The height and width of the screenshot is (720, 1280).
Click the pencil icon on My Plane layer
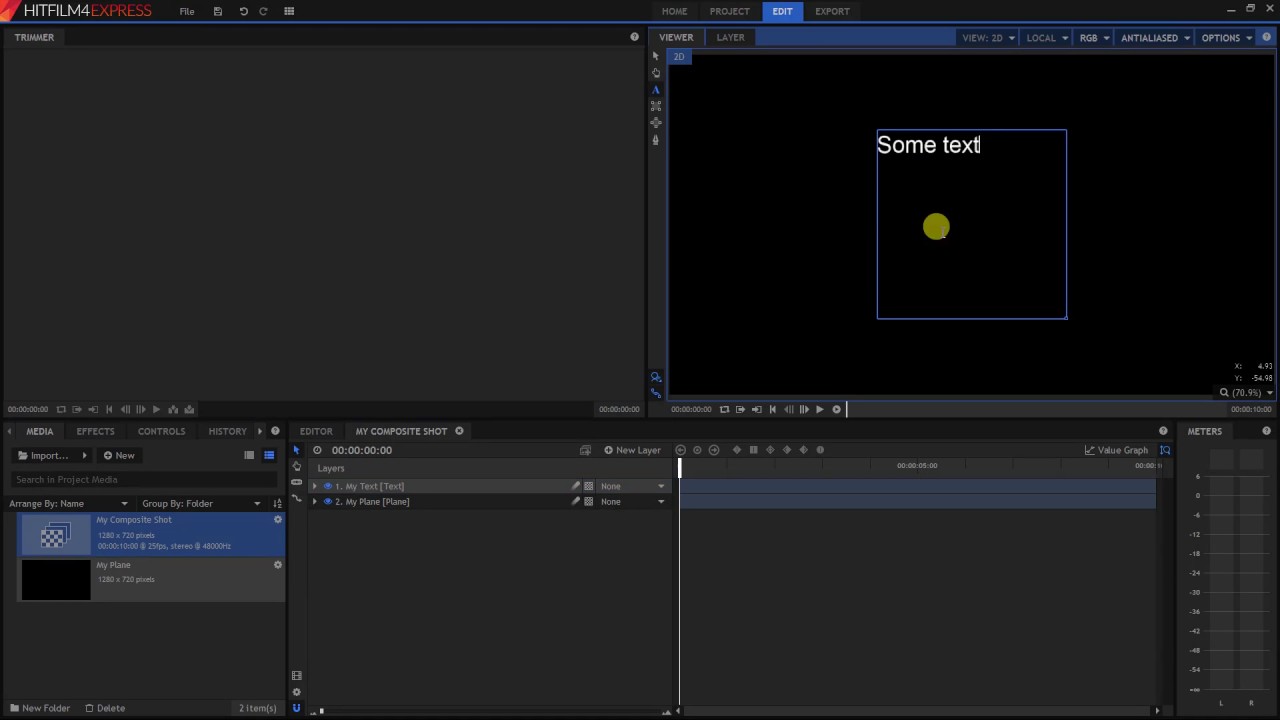pos(575,502)
